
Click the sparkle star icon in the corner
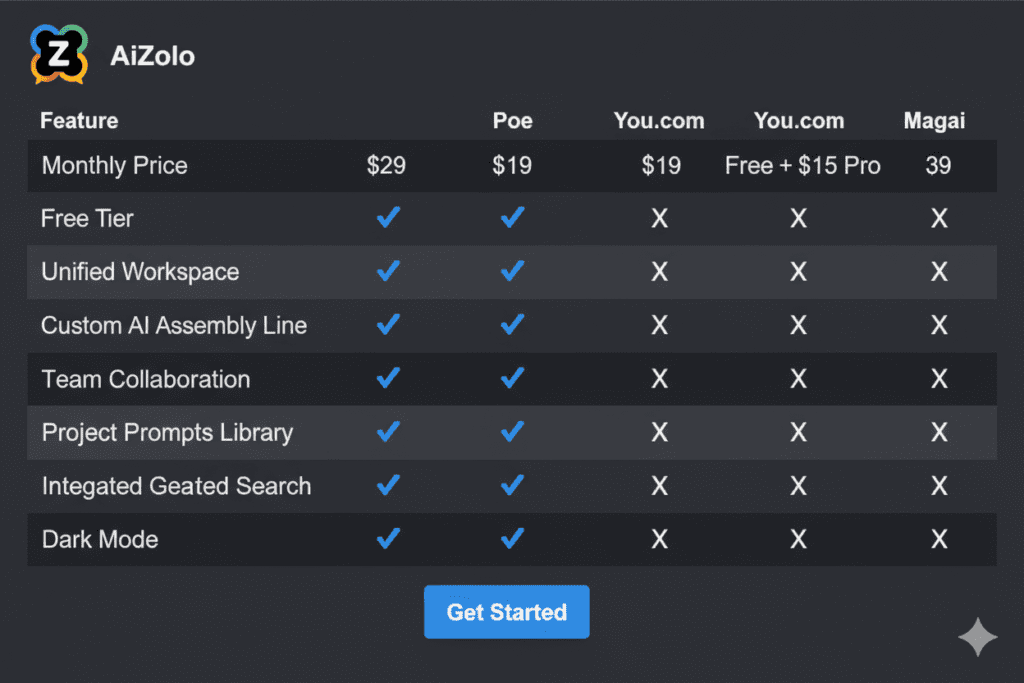pyautogui.click(x=977, y=637)
